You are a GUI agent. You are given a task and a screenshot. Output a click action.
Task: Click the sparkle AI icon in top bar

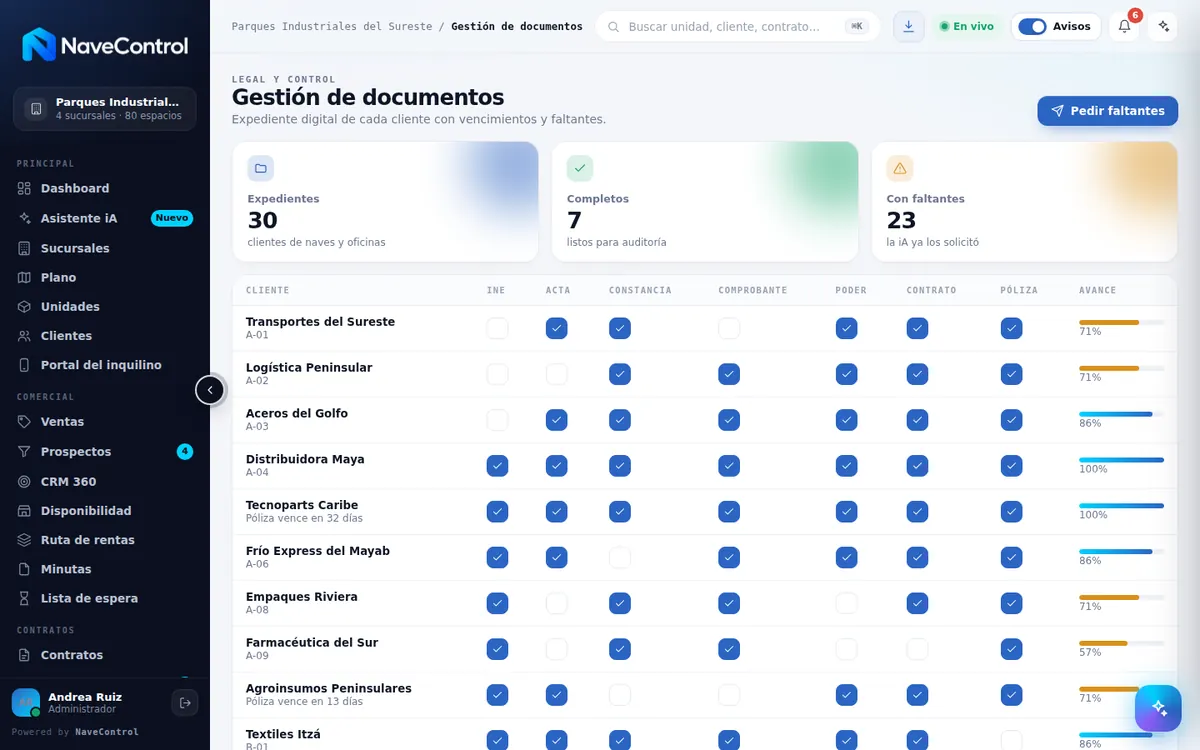pos(1162,27)
